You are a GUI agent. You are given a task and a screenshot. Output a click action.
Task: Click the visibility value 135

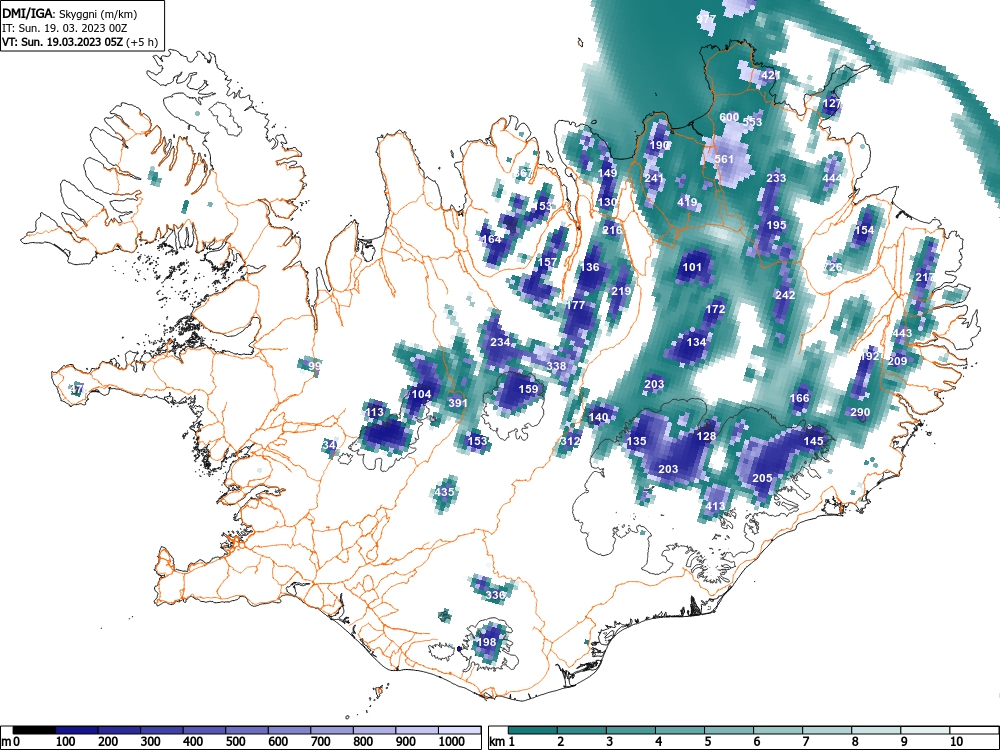coord(636,441)
